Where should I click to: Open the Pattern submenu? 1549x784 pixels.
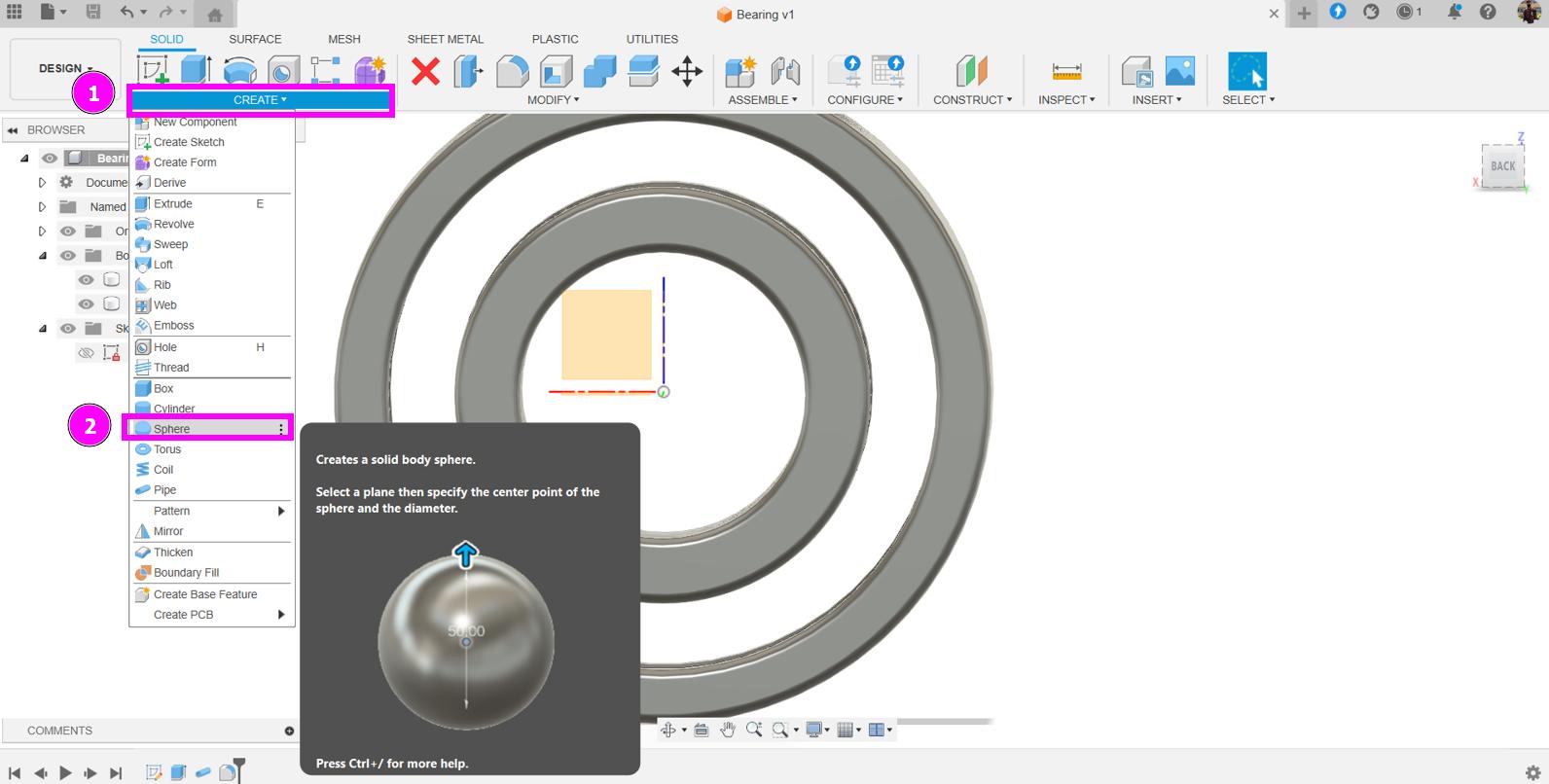212,511
